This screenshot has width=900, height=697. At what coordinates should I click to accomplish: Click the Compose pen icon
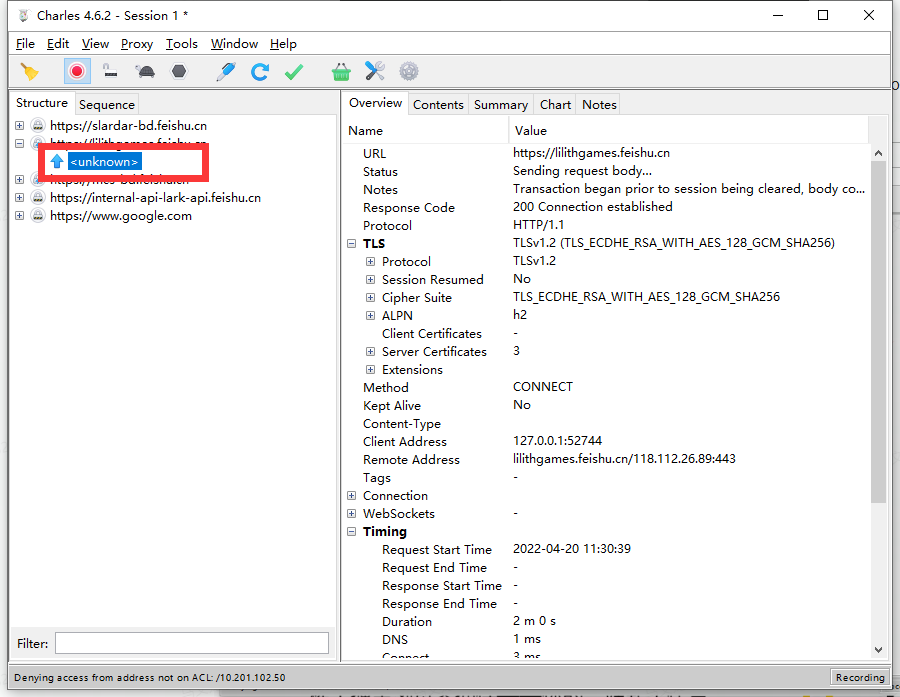[226, 72]
